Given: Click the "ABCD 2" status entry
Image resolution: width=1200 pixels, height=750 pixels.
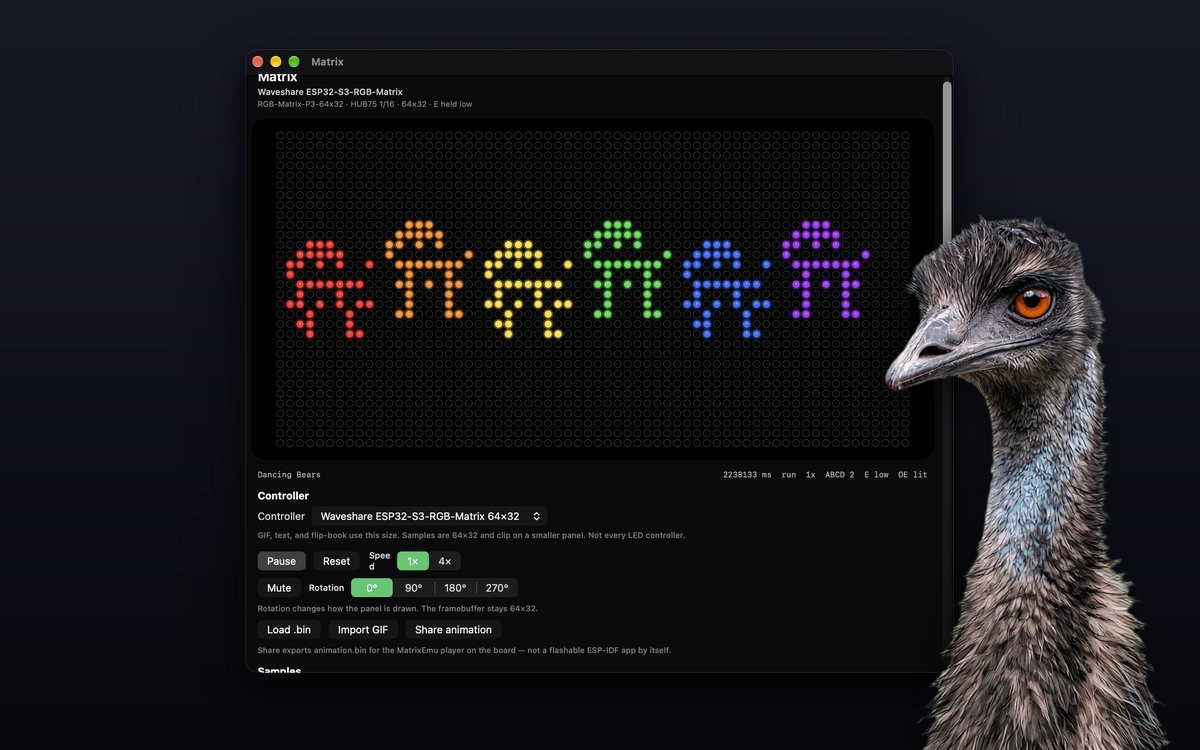Looking at the screenshot, I should pyautogui.click(x=840, y=475).
